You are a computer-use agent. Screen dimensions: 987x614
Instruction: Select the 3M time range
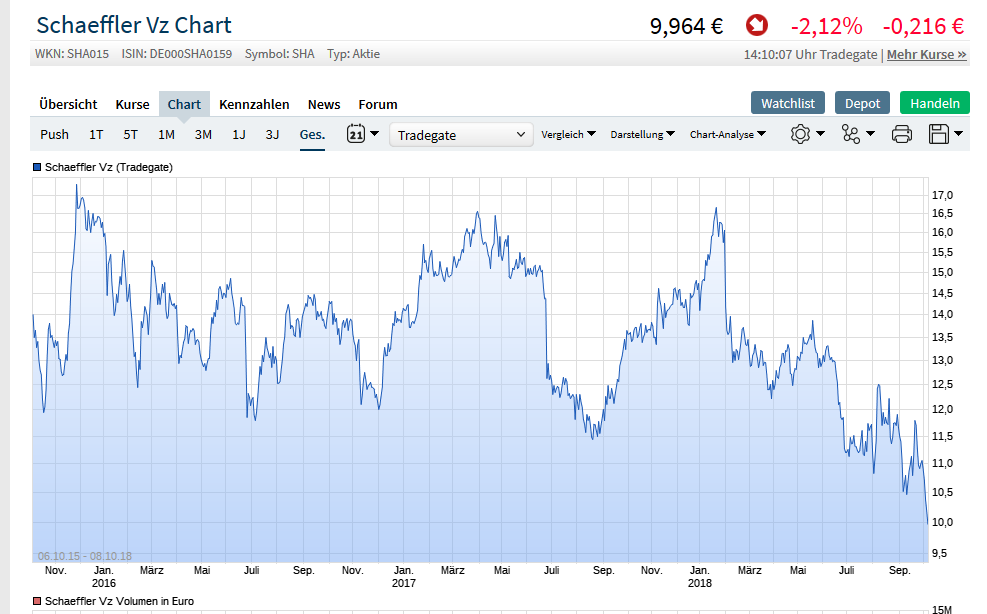click(203, 135)
